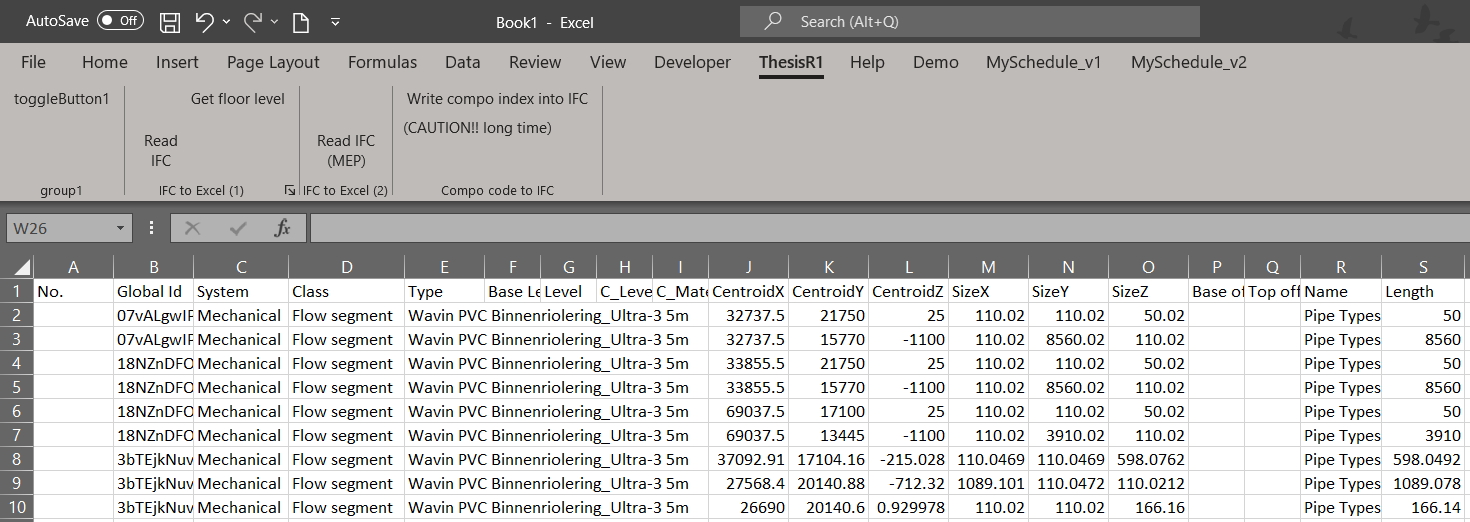The height and width of the screenshot is (522, 1470).
Task: Switch to MySchedule_v2 tab
Action: point(1188,62)
